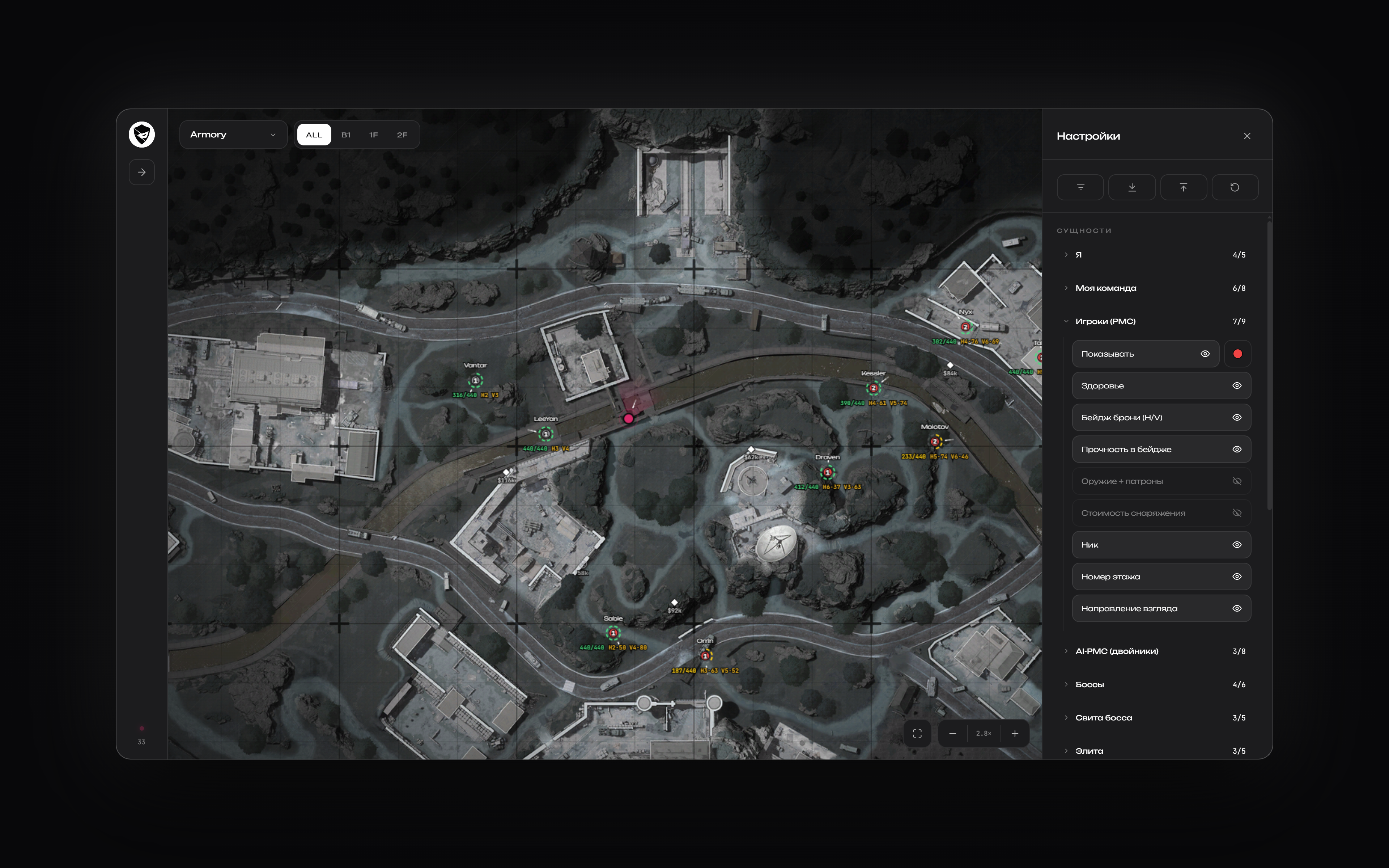Select the LeeYan player marker
The image size is (1389, 868).
coord(546,434)
